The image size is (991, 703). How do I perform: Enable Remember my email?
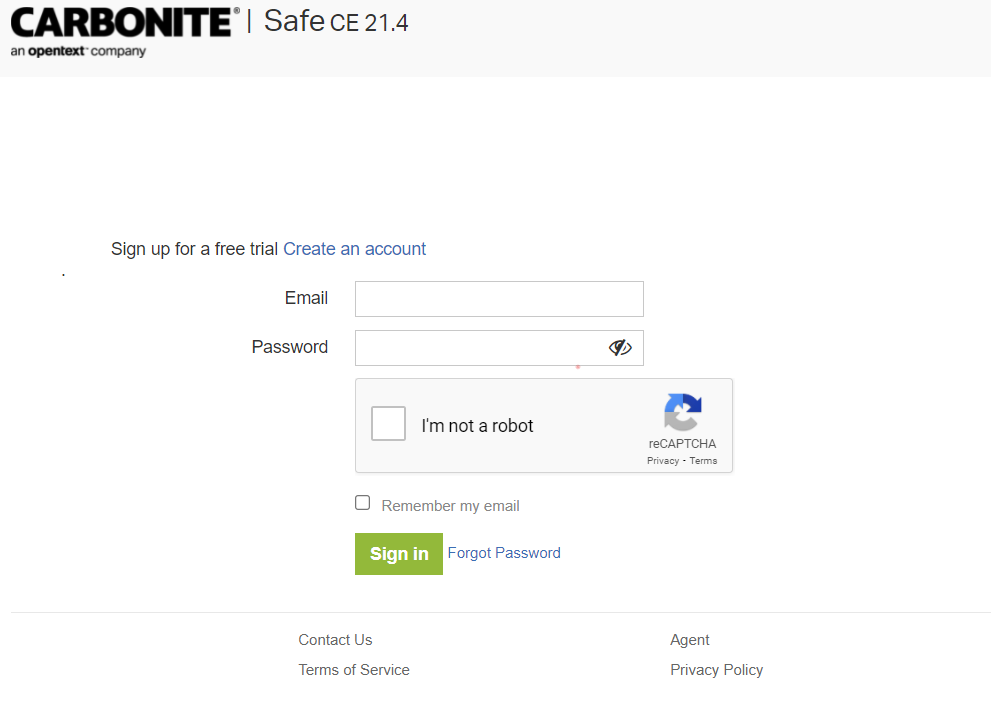362,502
